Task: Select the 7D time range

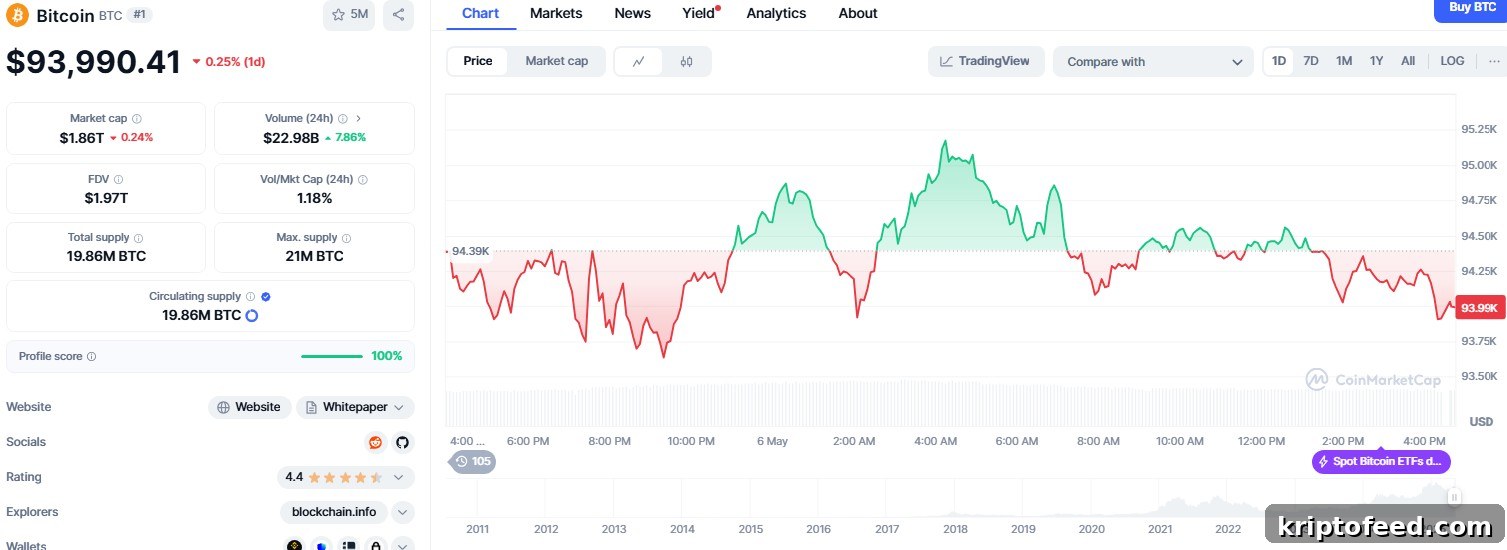Action: (1311, 61)
